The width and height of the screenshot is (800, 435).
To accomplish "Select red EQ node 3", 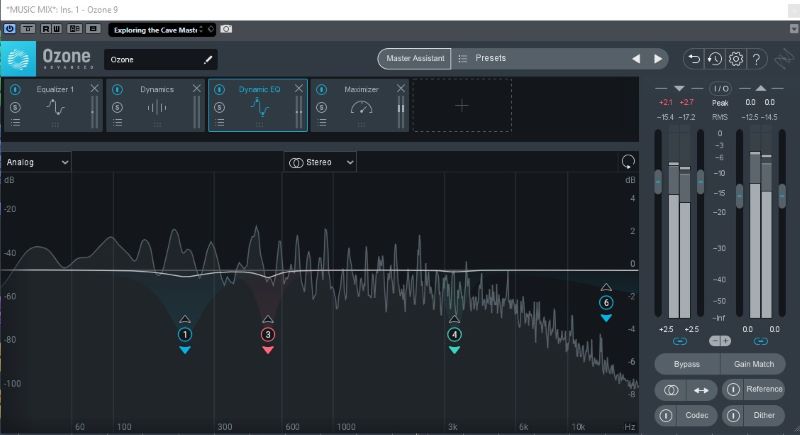I will click(268, 335).
